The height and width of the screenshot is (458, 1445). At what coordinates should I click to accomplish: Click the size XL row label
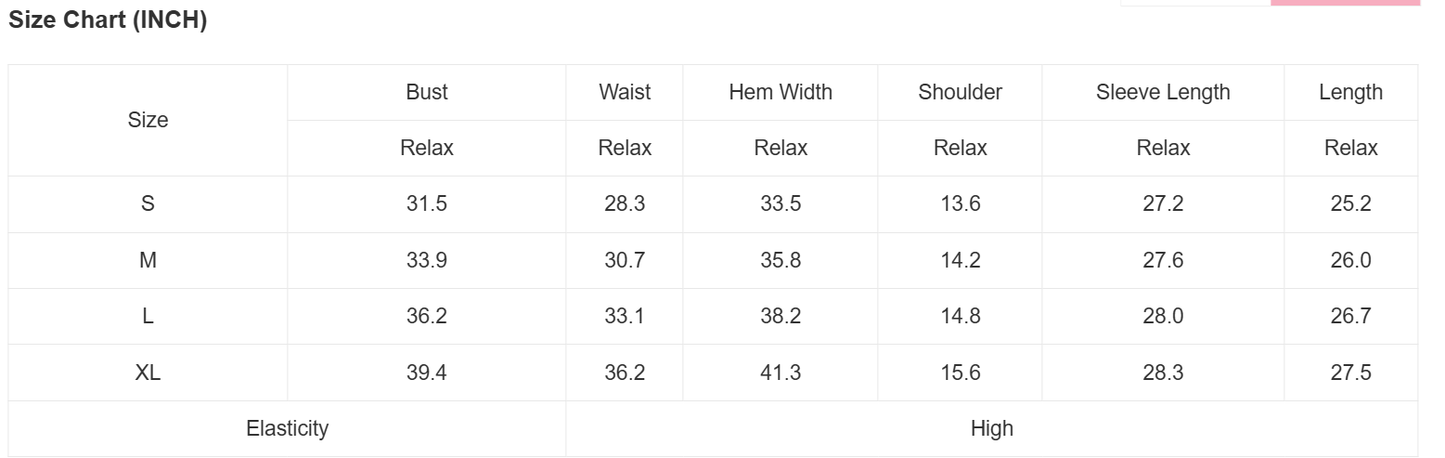point(148,373)
